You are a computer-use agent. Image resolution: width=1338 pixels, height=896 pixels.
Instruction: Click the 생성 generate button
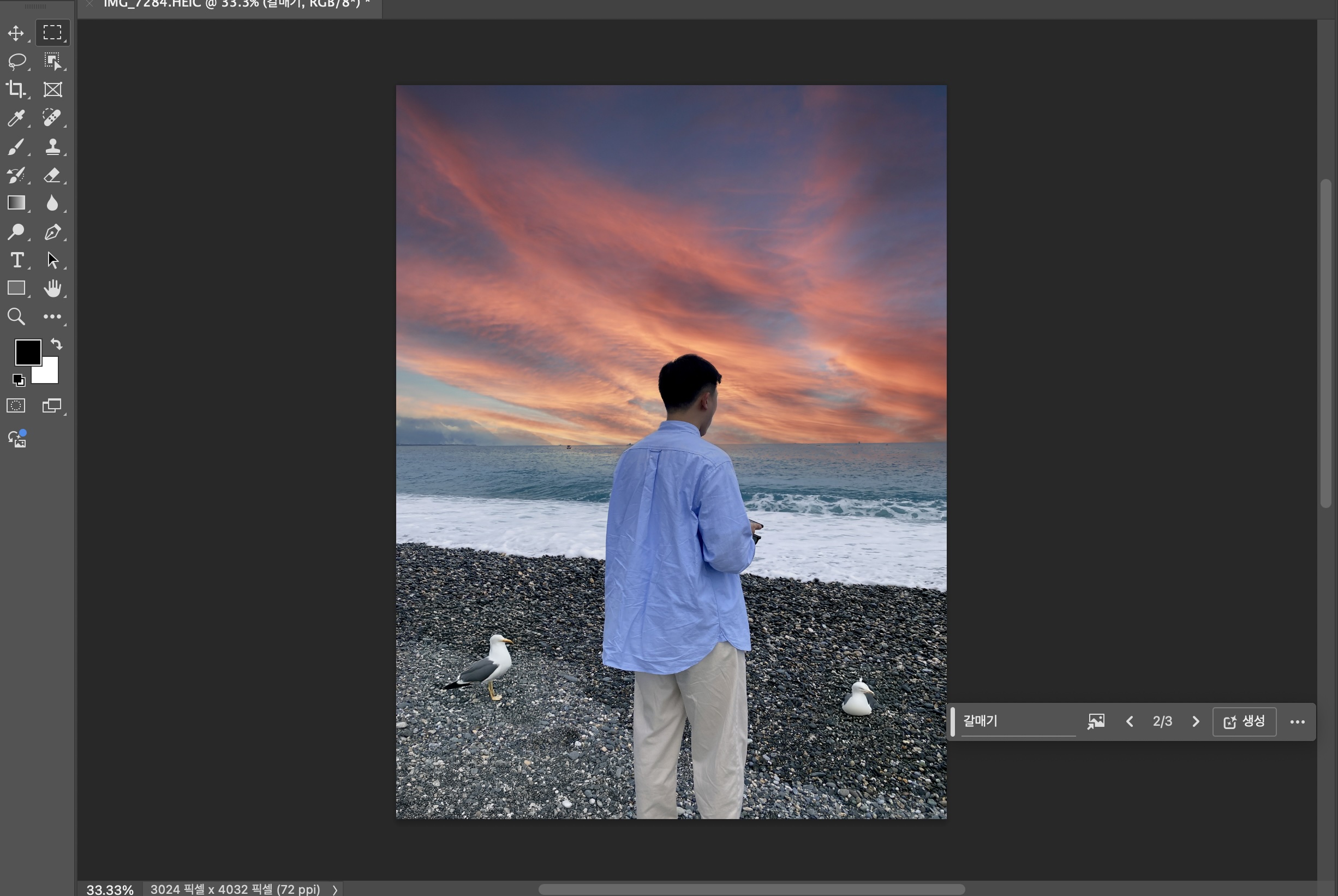point(1244,721)
